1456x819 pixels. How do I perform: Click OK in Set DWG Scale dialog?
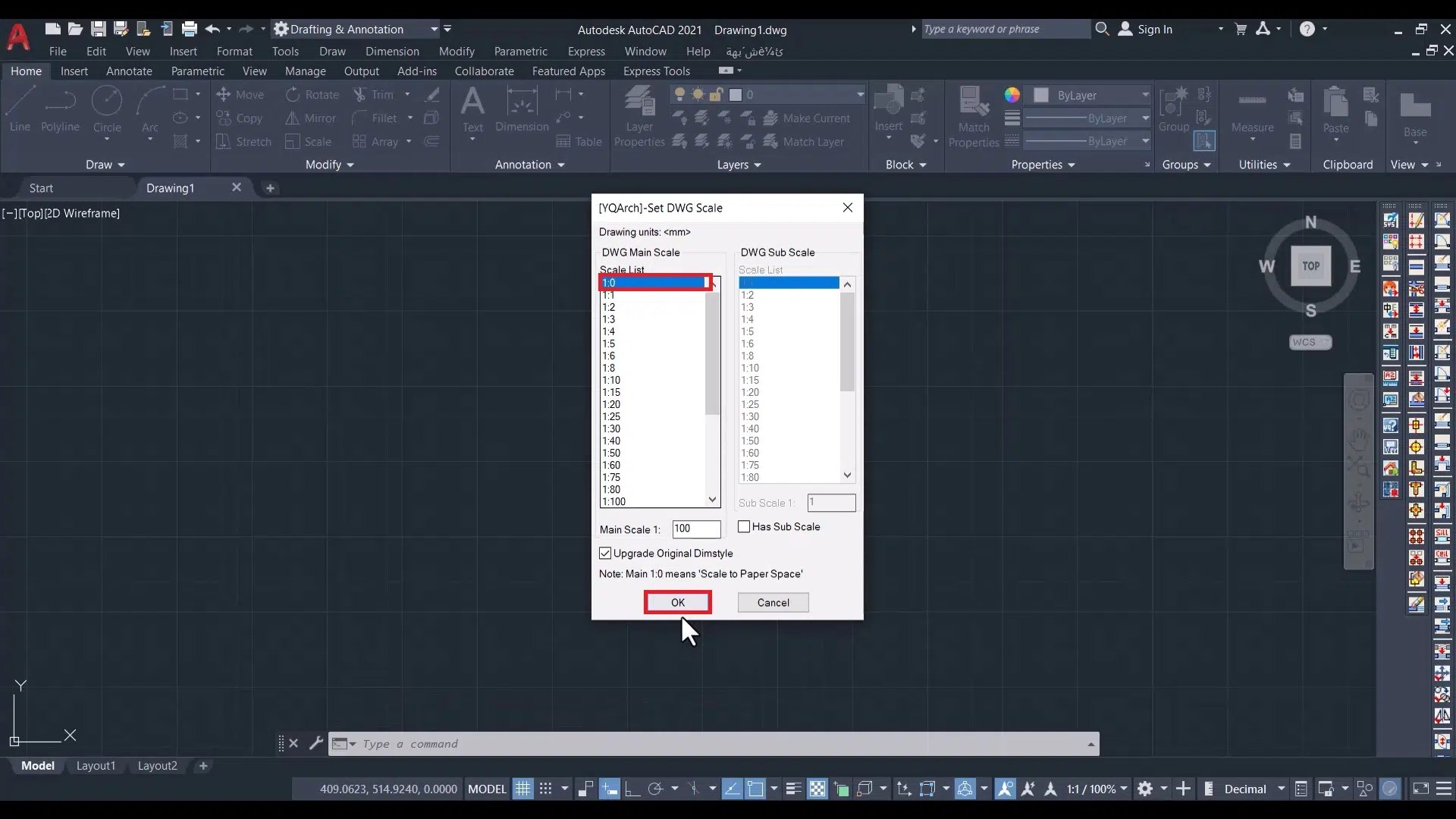[677, 602]
